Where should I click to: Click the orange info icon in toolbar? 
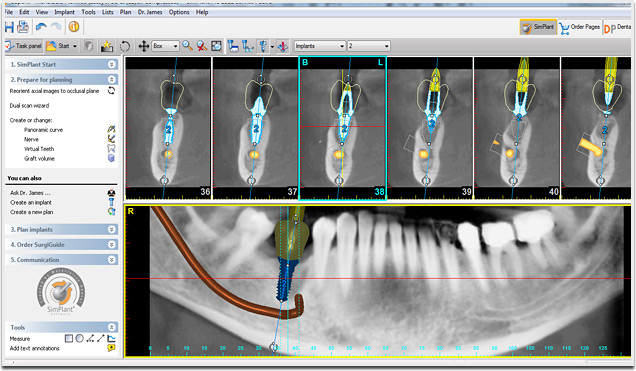tap(74, 27)
